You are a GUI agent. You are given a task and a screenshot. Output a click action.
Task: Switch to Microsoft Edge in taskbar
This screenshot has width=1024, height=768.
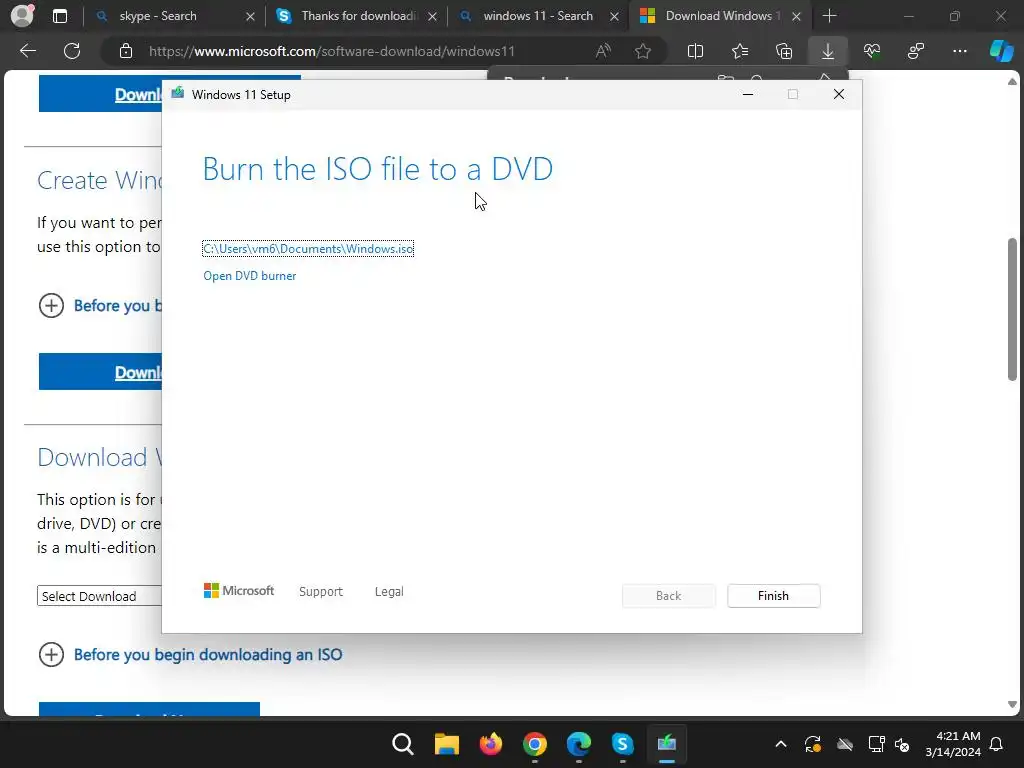coord(579,744)
